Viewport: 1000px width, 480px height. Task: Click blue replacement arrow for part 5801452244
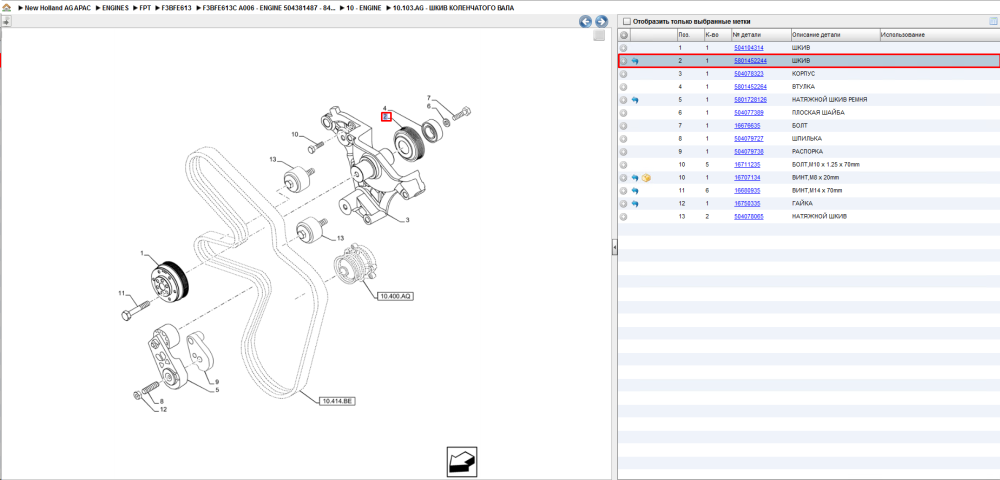635,61
